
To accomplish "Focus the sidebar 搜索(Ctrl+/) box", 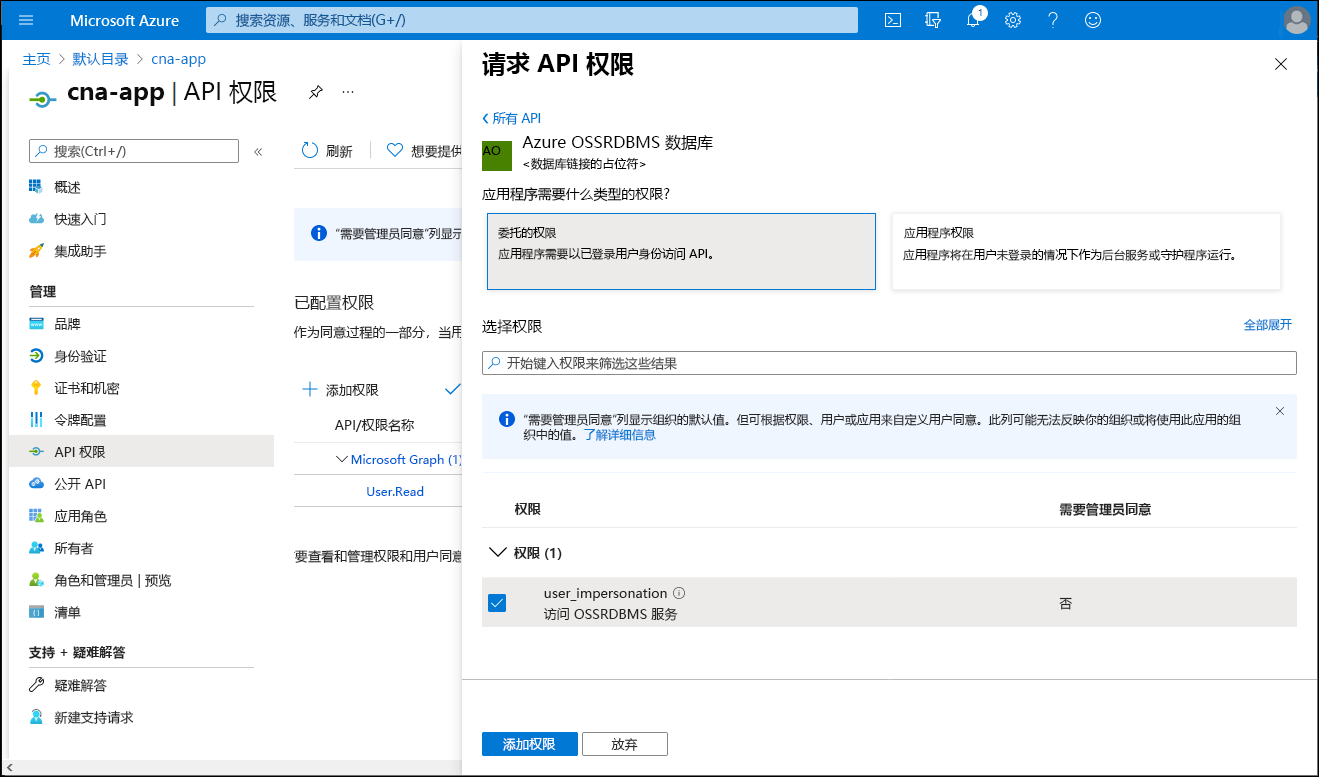I will point(134,151).
